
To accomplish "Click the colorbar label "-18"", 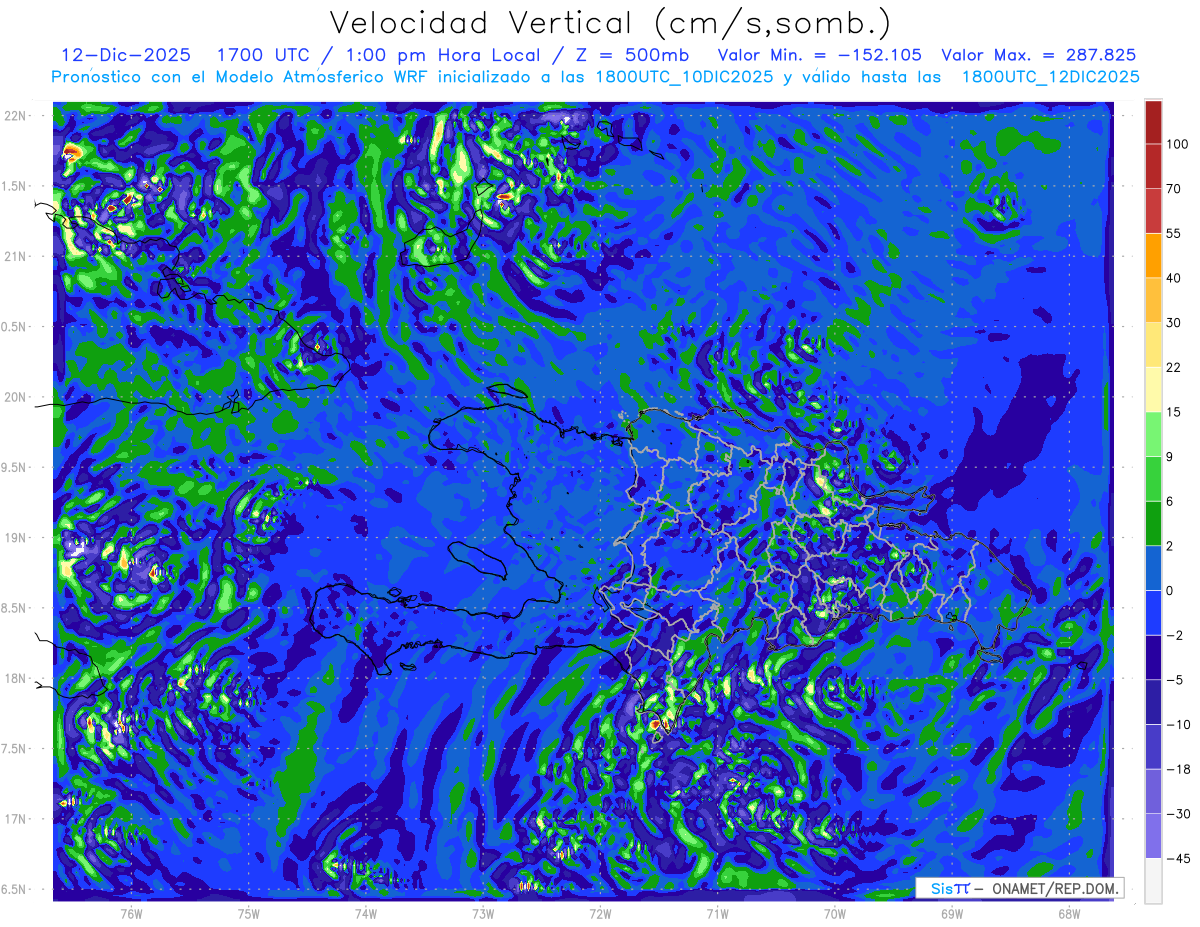I will coord(1177,769).
